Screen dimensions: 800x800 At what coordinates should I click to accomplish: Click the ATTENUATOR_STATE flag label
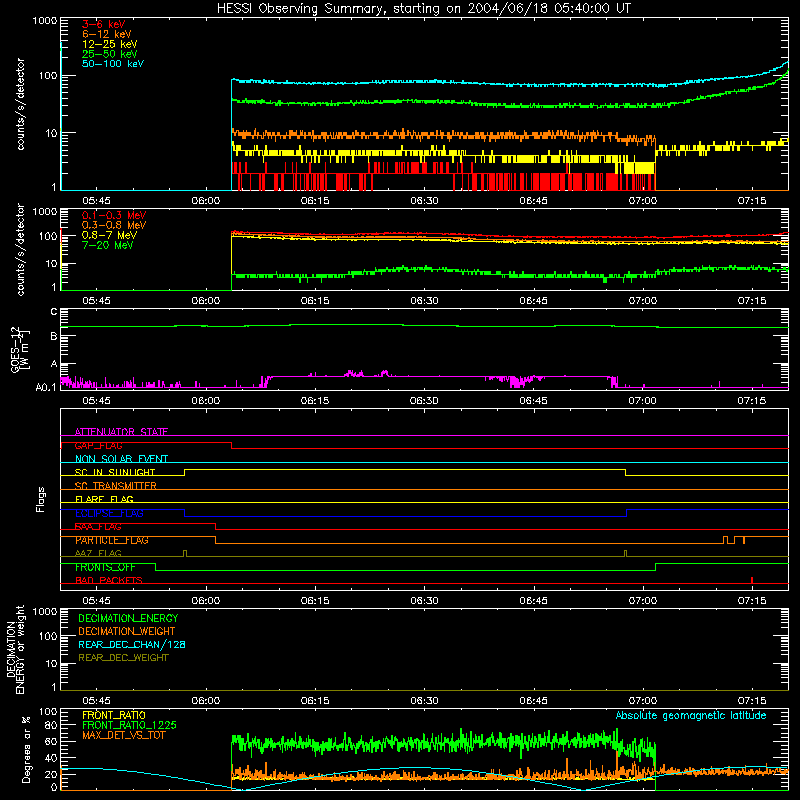pos(121,432)
